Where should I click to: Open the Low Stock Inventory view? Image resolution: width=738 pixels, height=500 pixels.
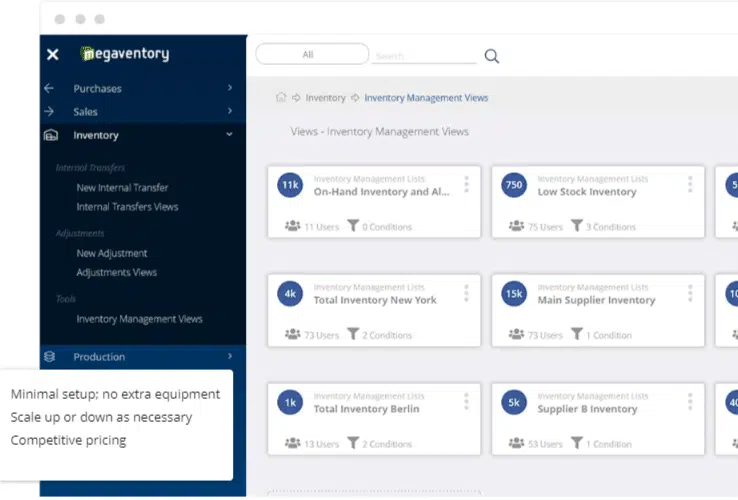click(x=587, y=192)
